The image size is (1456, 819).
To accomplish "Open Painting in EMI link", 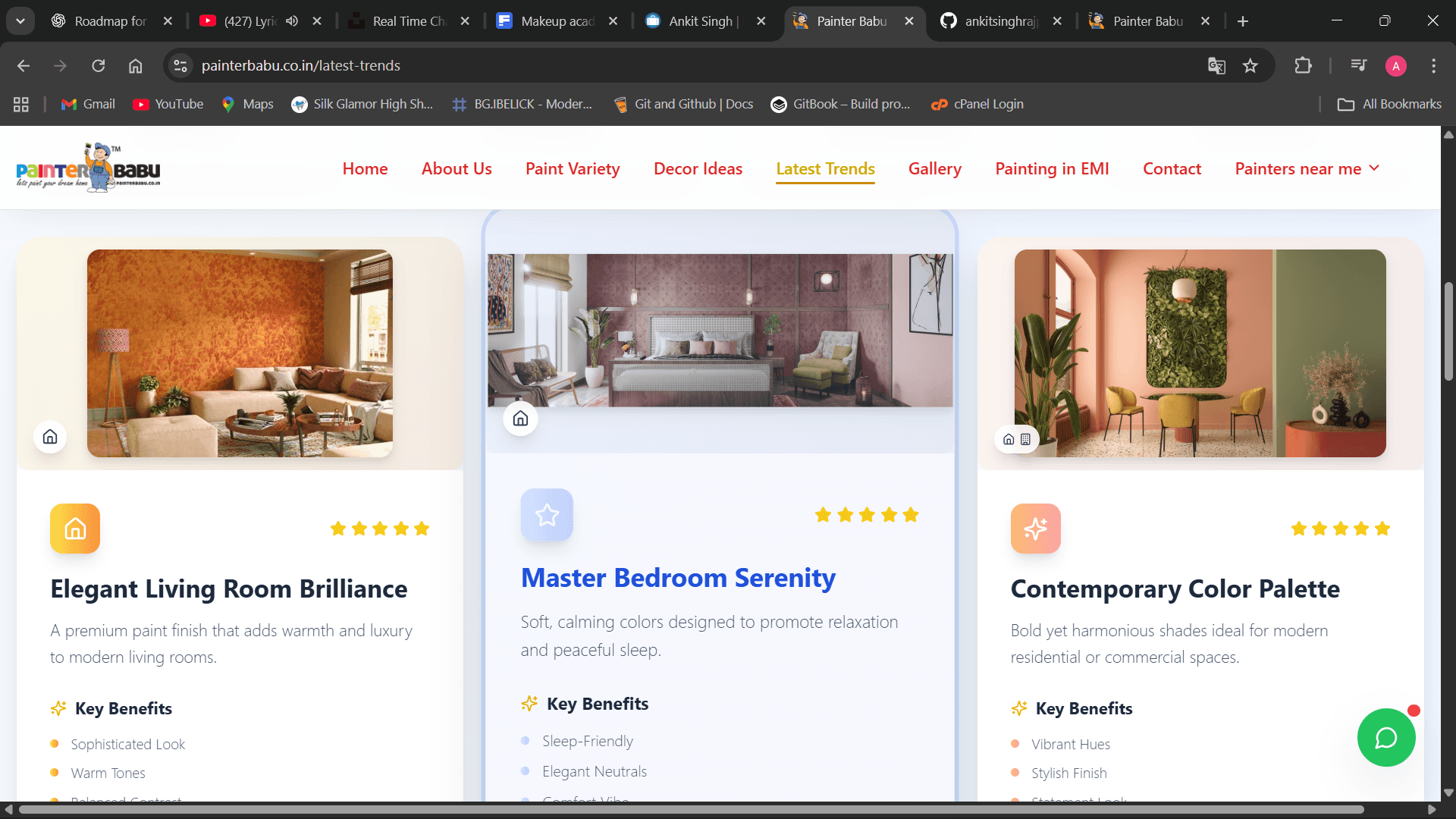I will coord(1052,168).
